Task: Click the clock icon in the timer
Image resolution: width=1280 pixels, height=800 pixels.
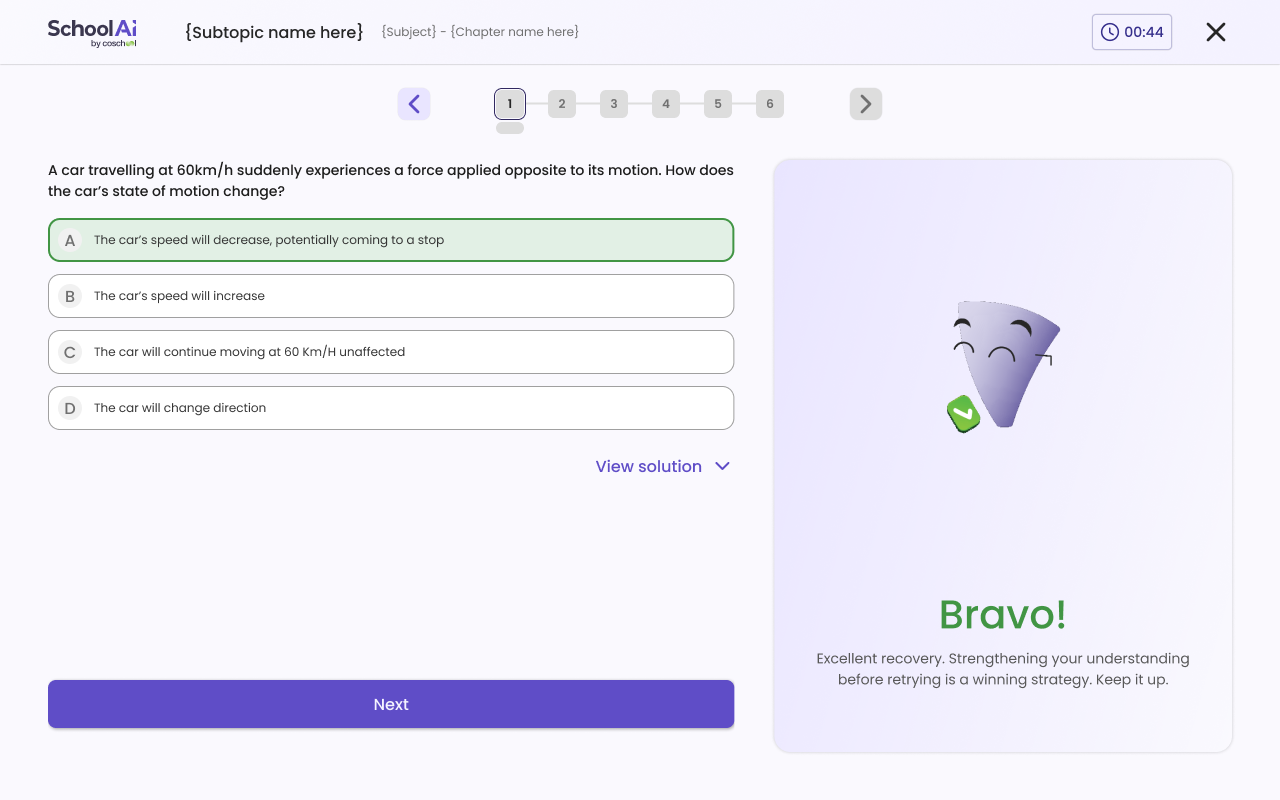Action: [1109, 32]
